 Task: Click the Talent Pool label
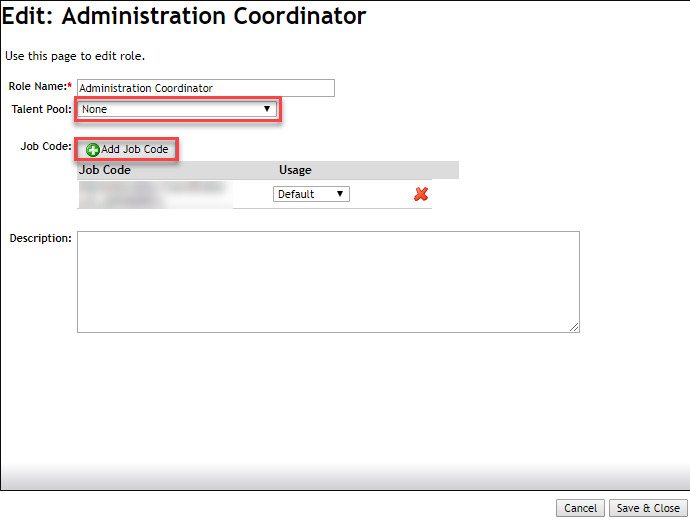pos(41,109)
